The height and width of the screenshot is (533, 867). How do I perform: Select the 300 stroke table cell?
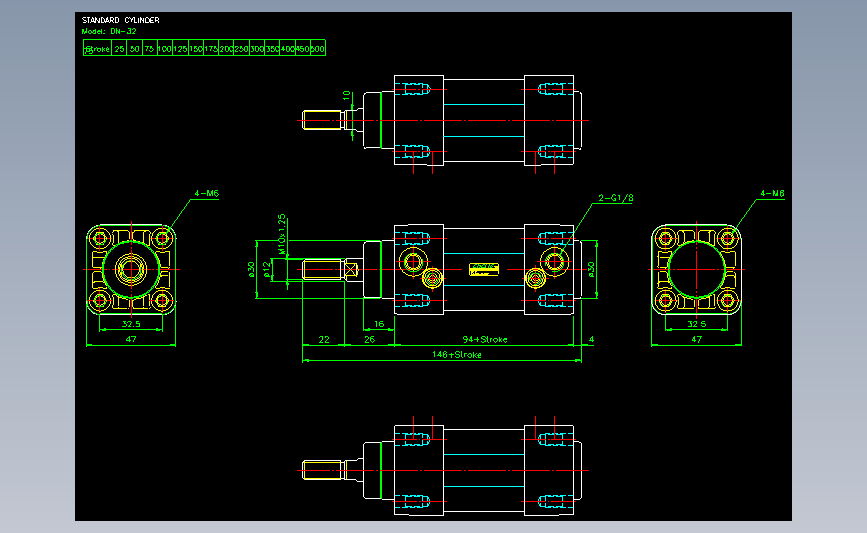click(257, 49)
